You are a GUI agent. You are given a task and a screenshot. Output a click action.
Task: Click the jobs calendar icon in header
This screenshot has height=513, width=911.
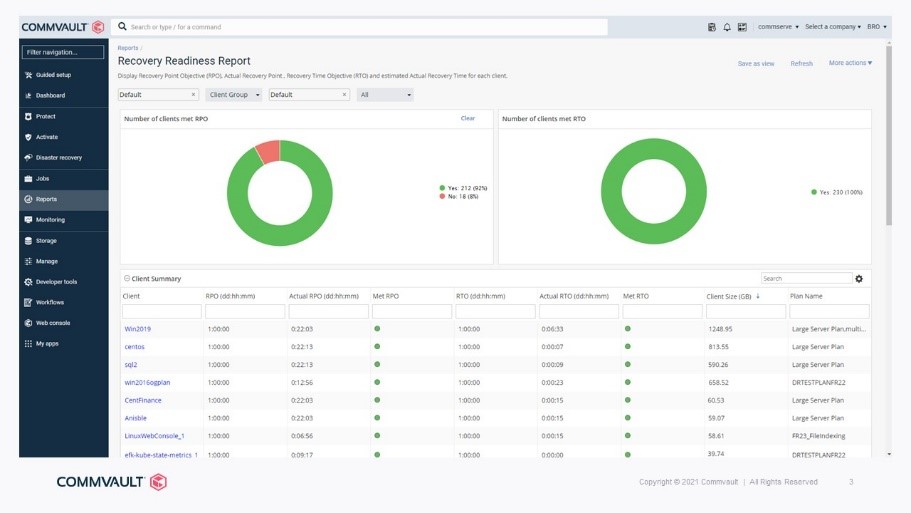[x=712, y=27]
